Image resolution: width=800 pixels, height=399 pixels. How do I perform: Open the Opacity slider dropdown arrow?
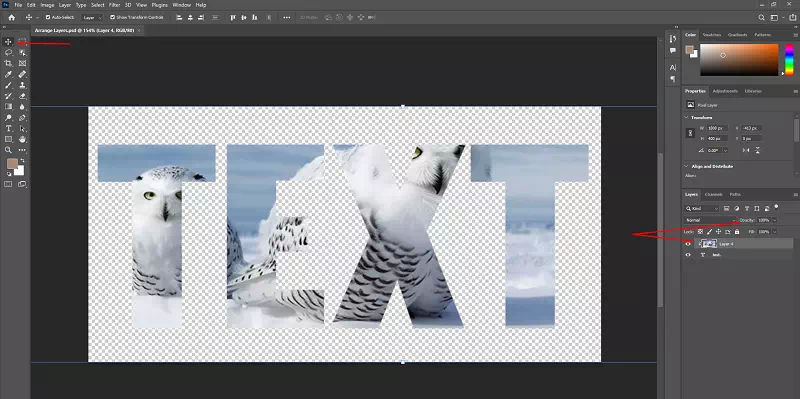pyautogui.click(x=774, y=220)
